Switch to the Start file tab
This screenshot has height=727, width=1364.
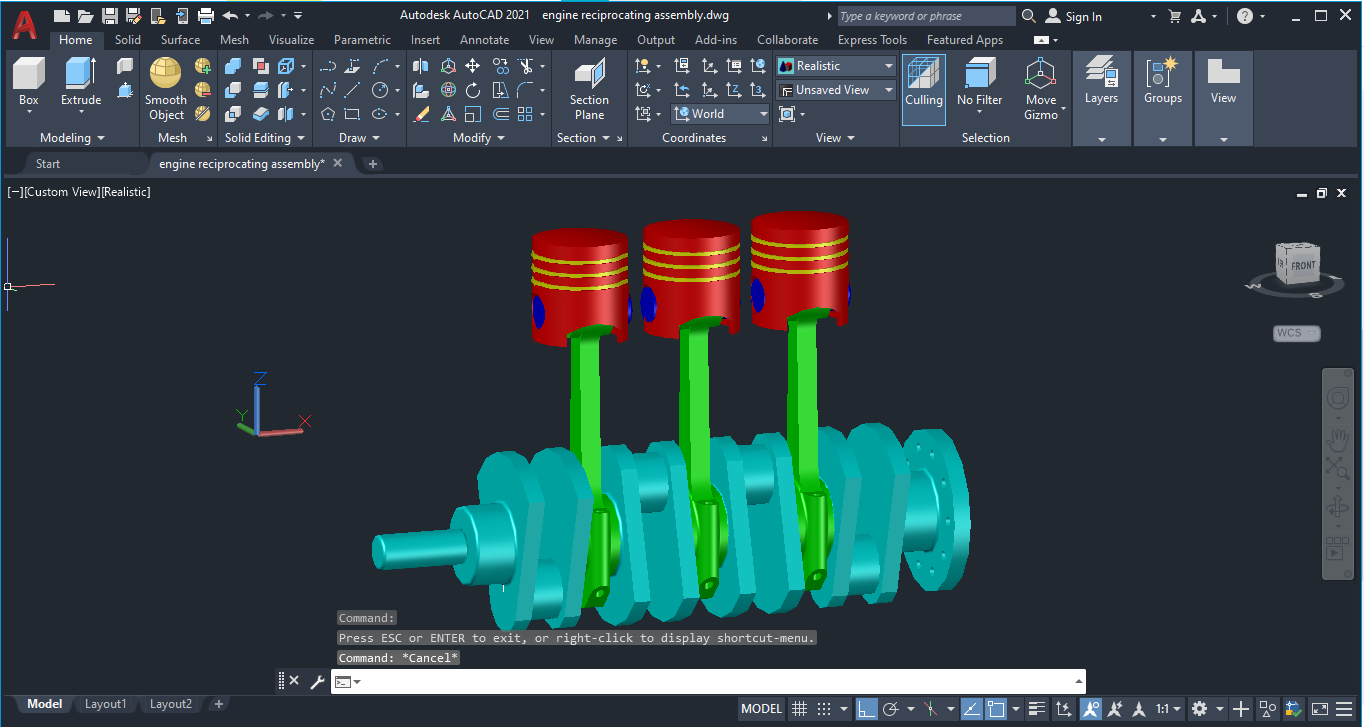(48, 164)
